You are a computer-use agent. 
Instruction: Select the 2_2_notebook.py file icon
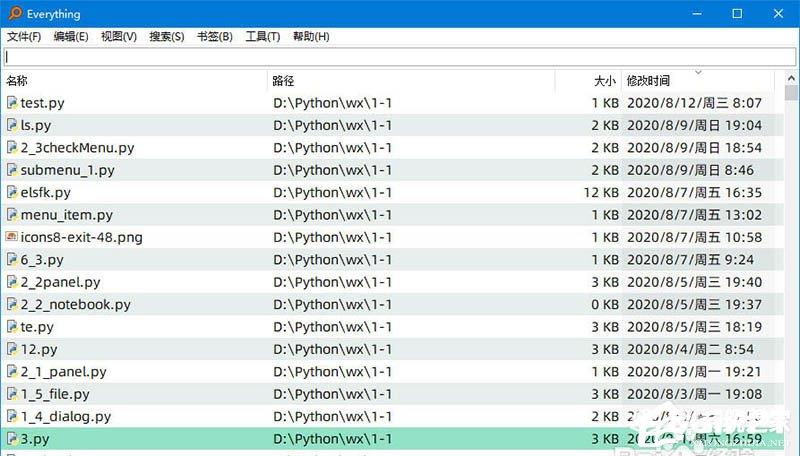[x=12, y=305]
